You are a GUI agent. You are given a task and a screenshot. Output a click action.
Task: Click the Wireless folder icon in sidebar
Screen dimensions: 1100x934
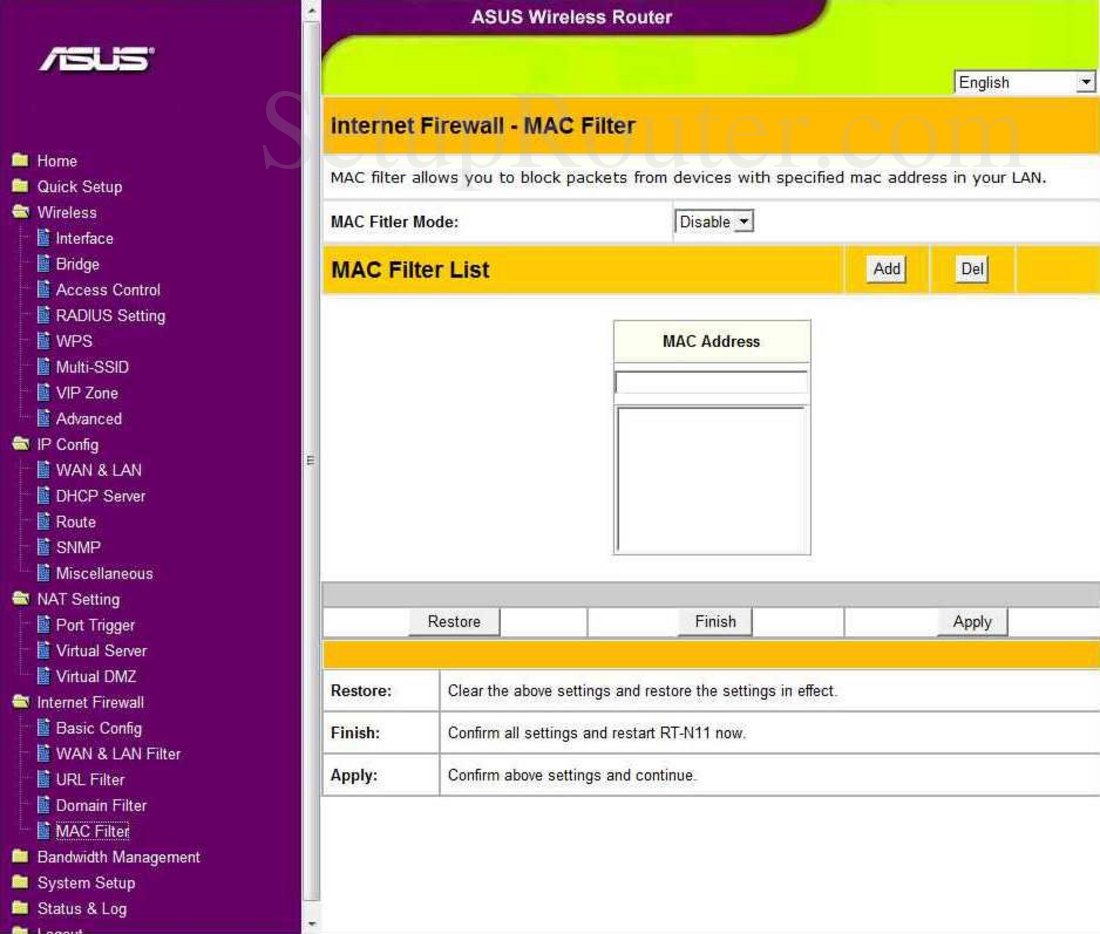[x=22, y=212]
